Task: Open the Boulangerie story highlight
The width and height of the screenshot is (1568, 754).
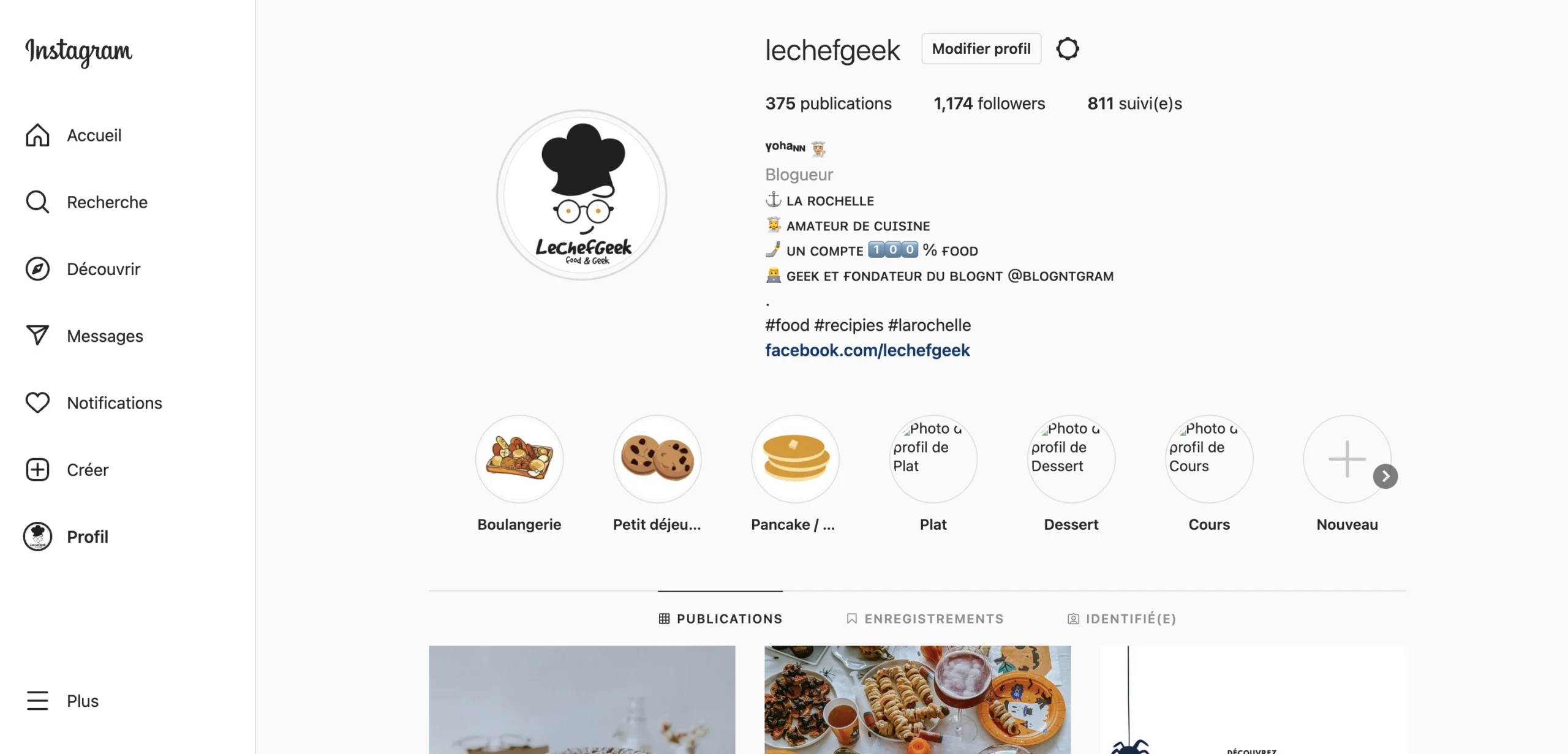Action: [519, 459]
